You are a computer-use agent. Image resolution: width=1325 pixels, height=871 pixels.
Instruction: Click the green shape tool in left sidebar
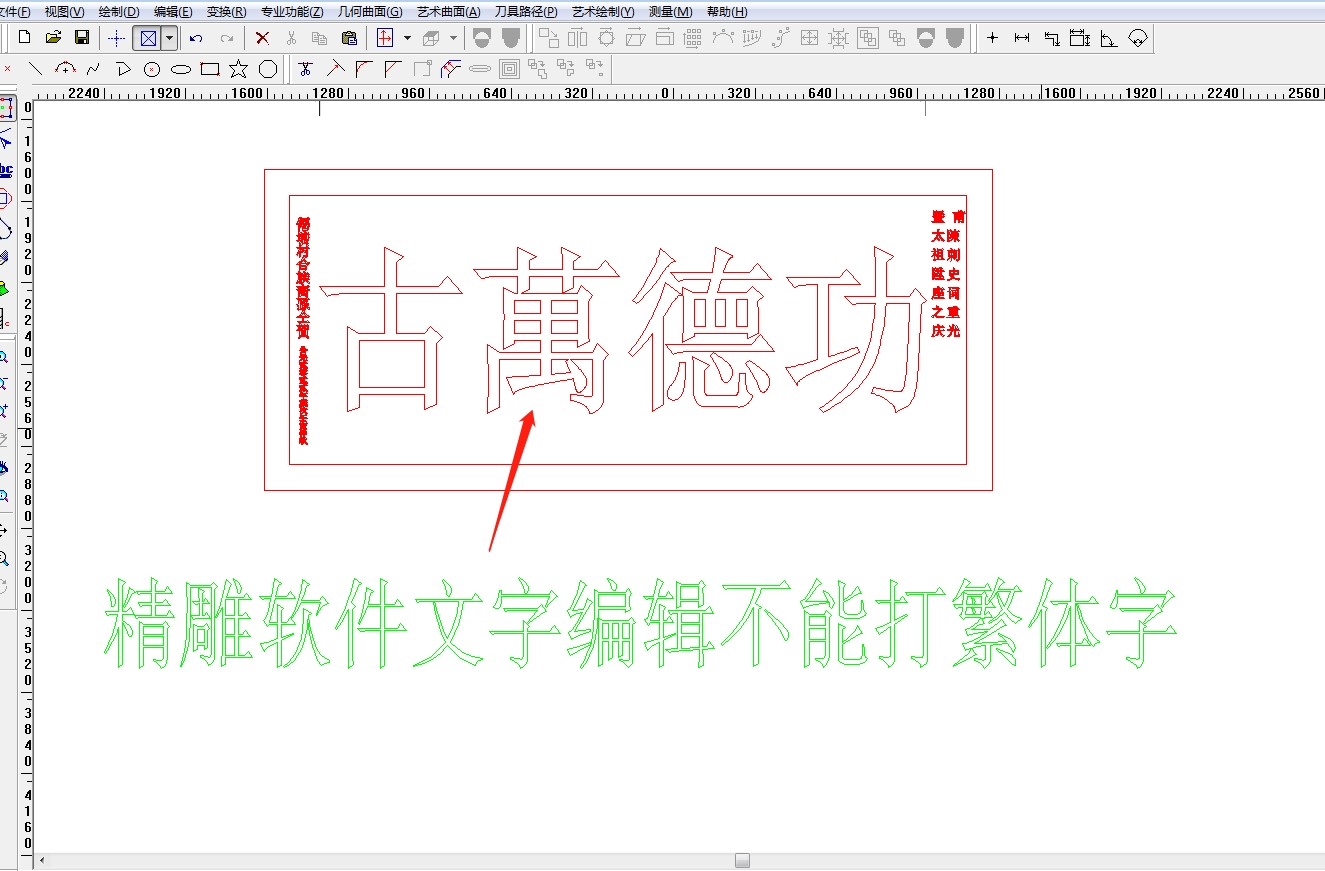[5, 289]
